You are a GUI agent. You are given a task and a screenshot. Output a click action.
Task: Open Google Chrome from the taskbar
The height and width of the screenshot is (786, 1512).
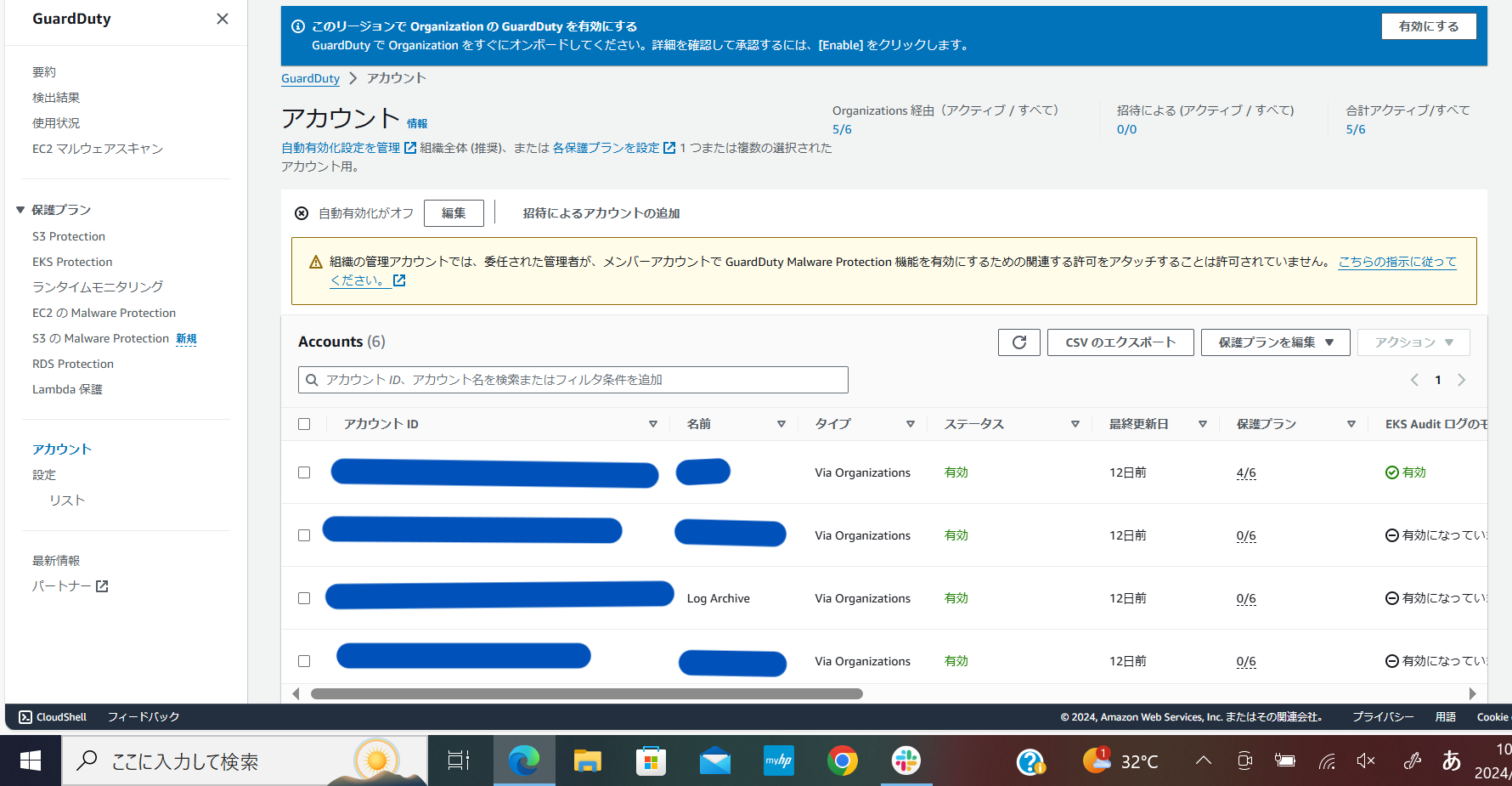point(843,761)
